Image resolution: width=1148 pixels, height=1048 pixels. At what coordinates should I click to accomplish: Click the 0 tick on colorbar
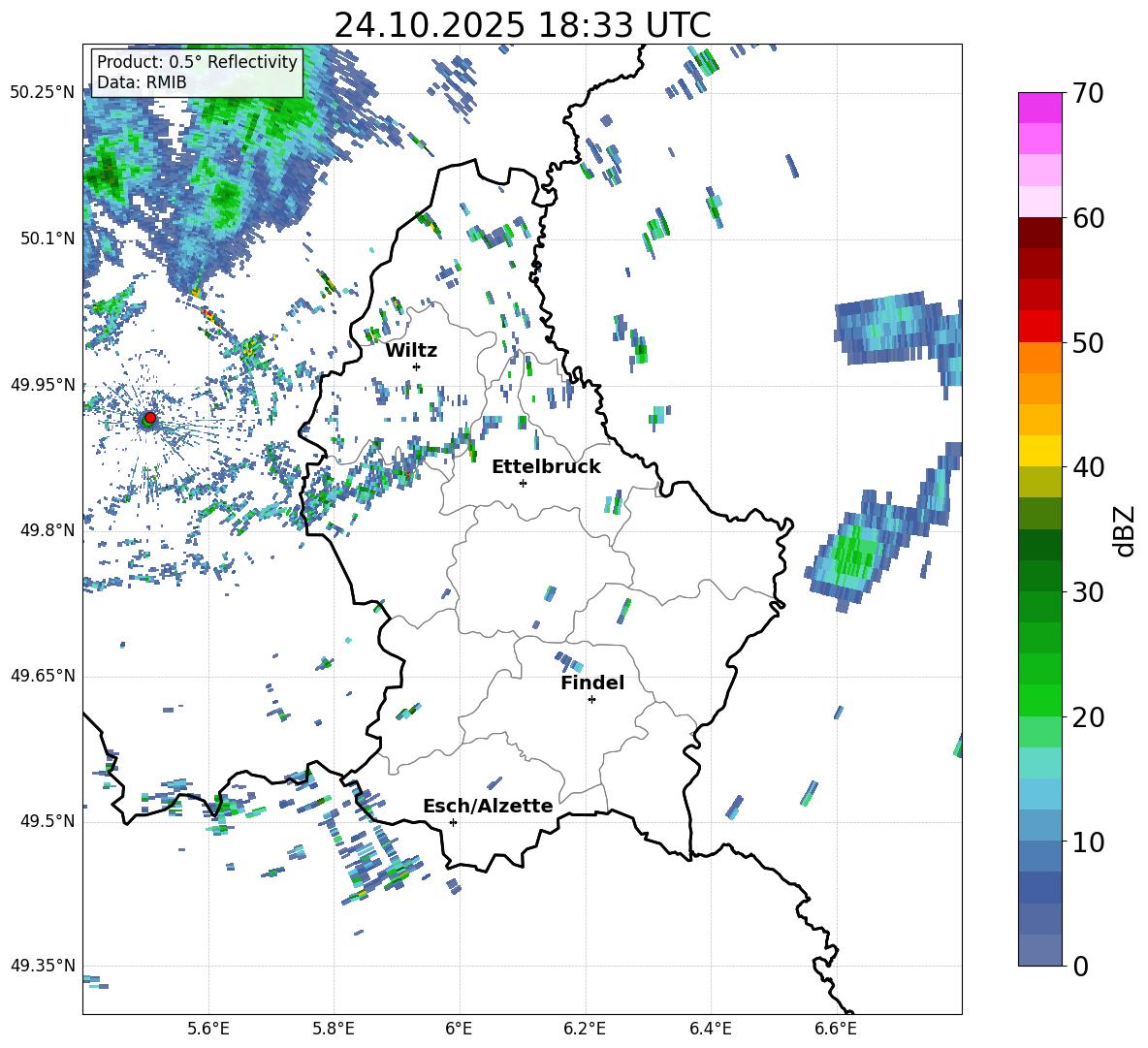coord(1080,966)
